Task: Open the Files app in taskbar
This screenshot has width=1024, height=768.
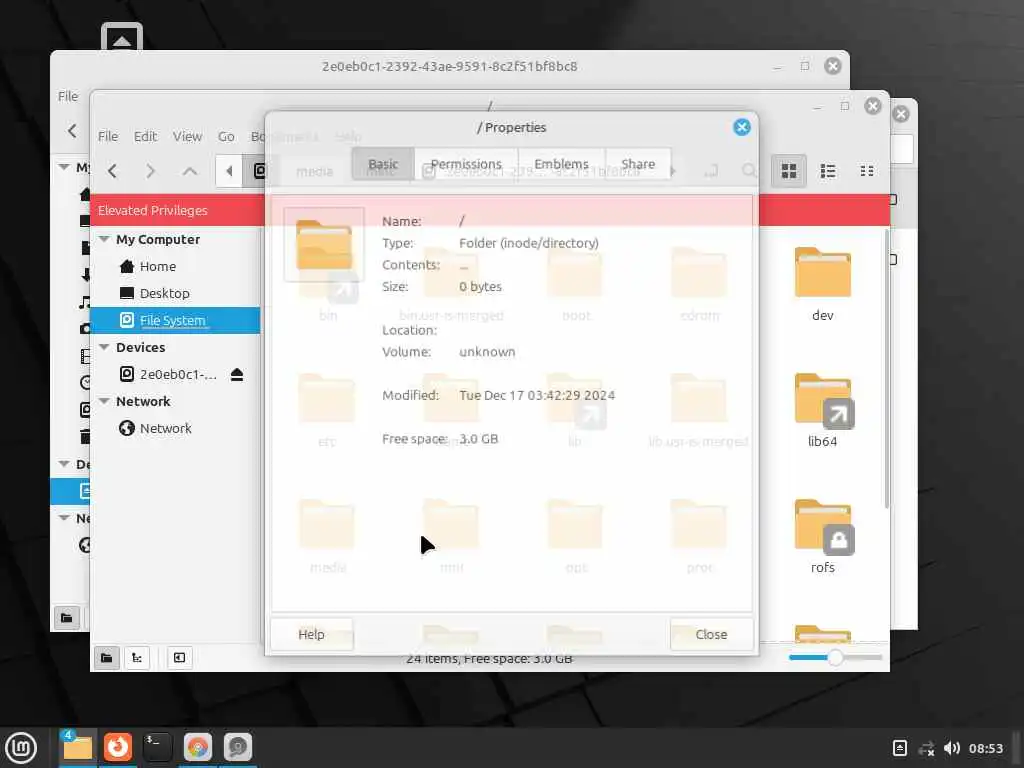Action: [x=78, y=747]
